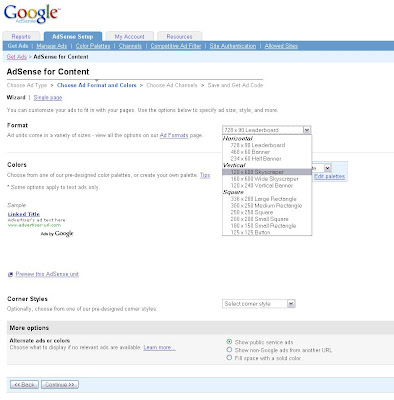Click the Save and Get Ad Code step
The image size is (394, 400).
pos(235,85)
